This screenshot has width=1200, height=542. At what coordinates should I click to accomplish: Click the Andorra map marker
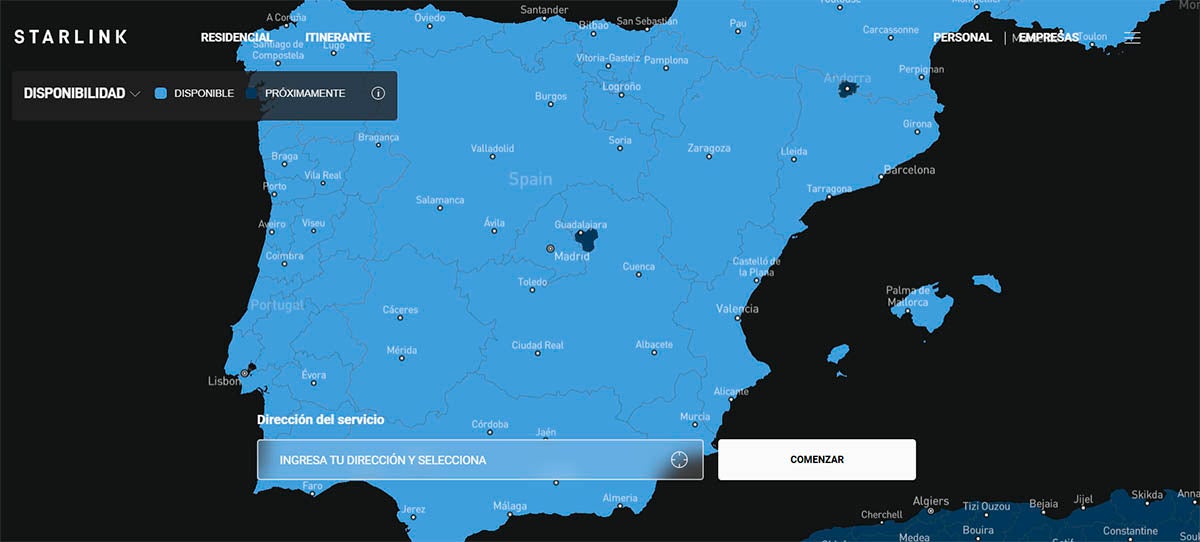849,89
